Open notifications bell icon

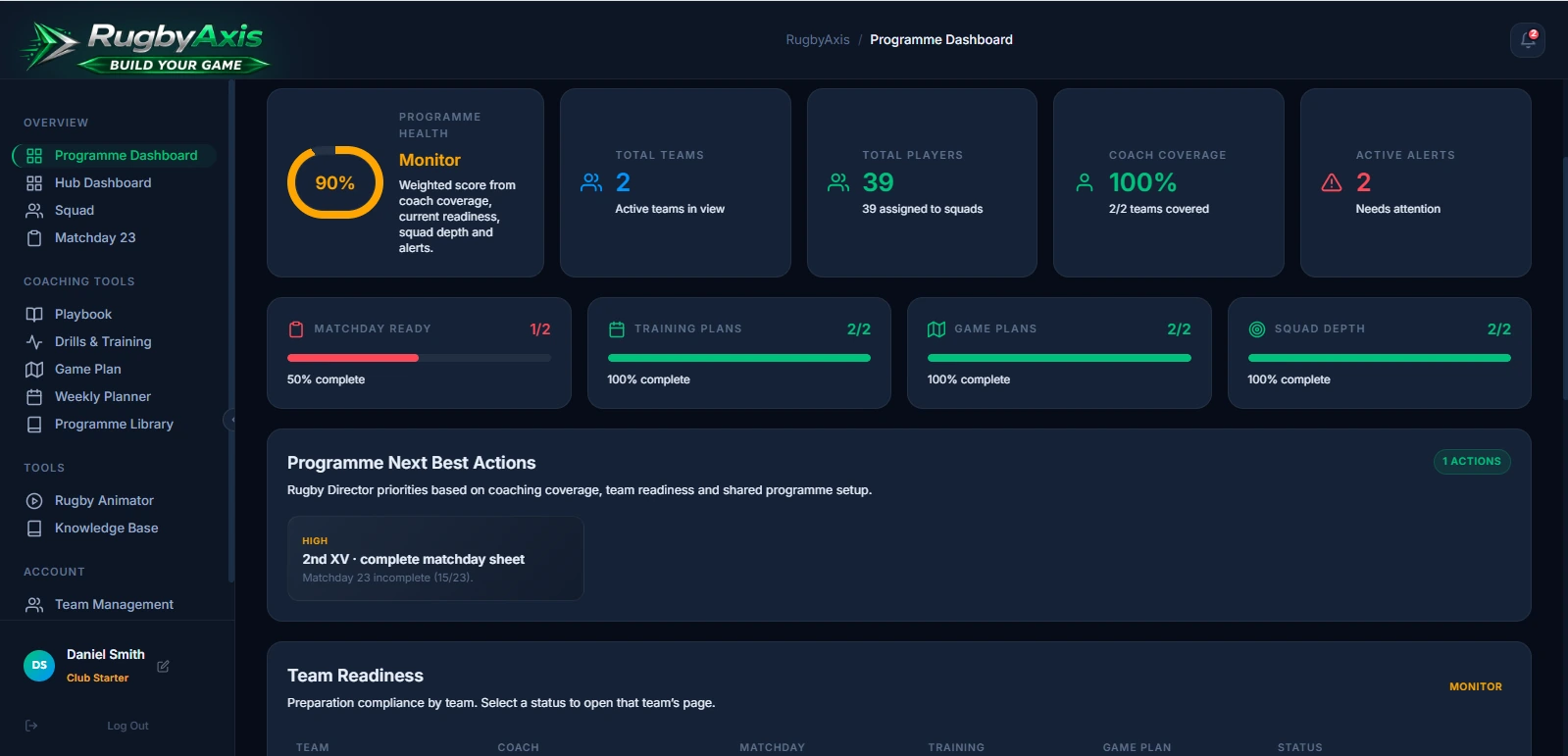coord(1528,40)
